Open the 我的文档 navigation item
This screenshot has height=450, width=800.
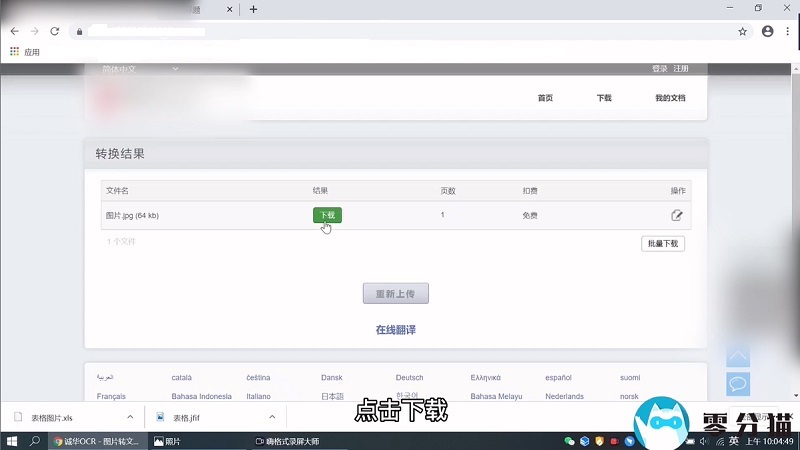pos(670,98)
